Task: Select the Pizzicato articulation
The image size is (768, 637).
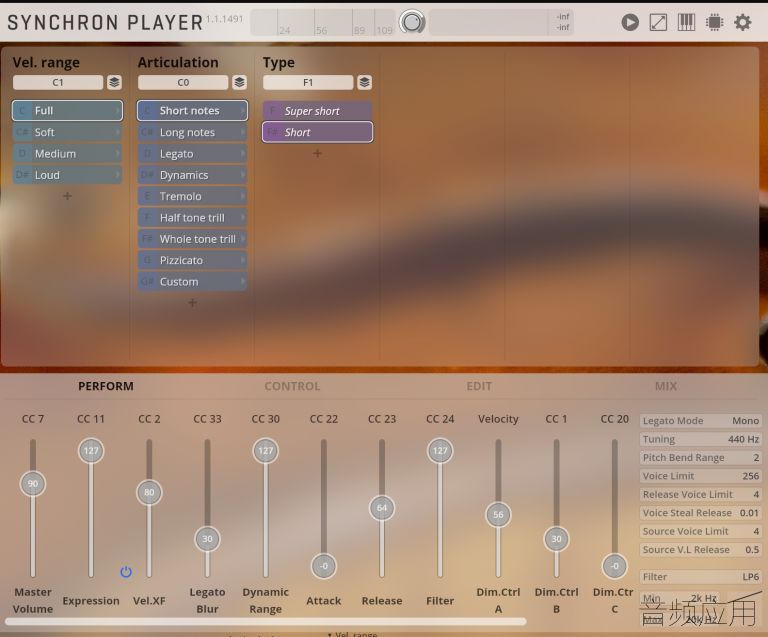Action: tap(192, 260)
